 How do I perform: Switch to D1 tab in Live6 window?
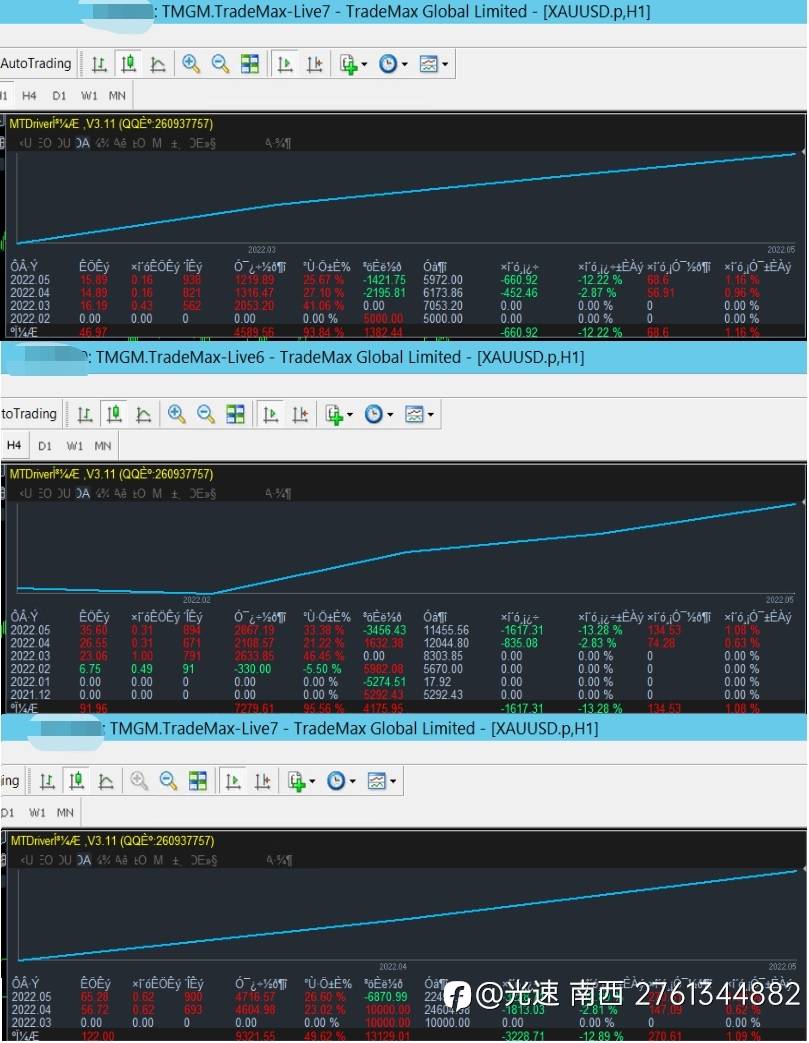(x=45, y=446)
